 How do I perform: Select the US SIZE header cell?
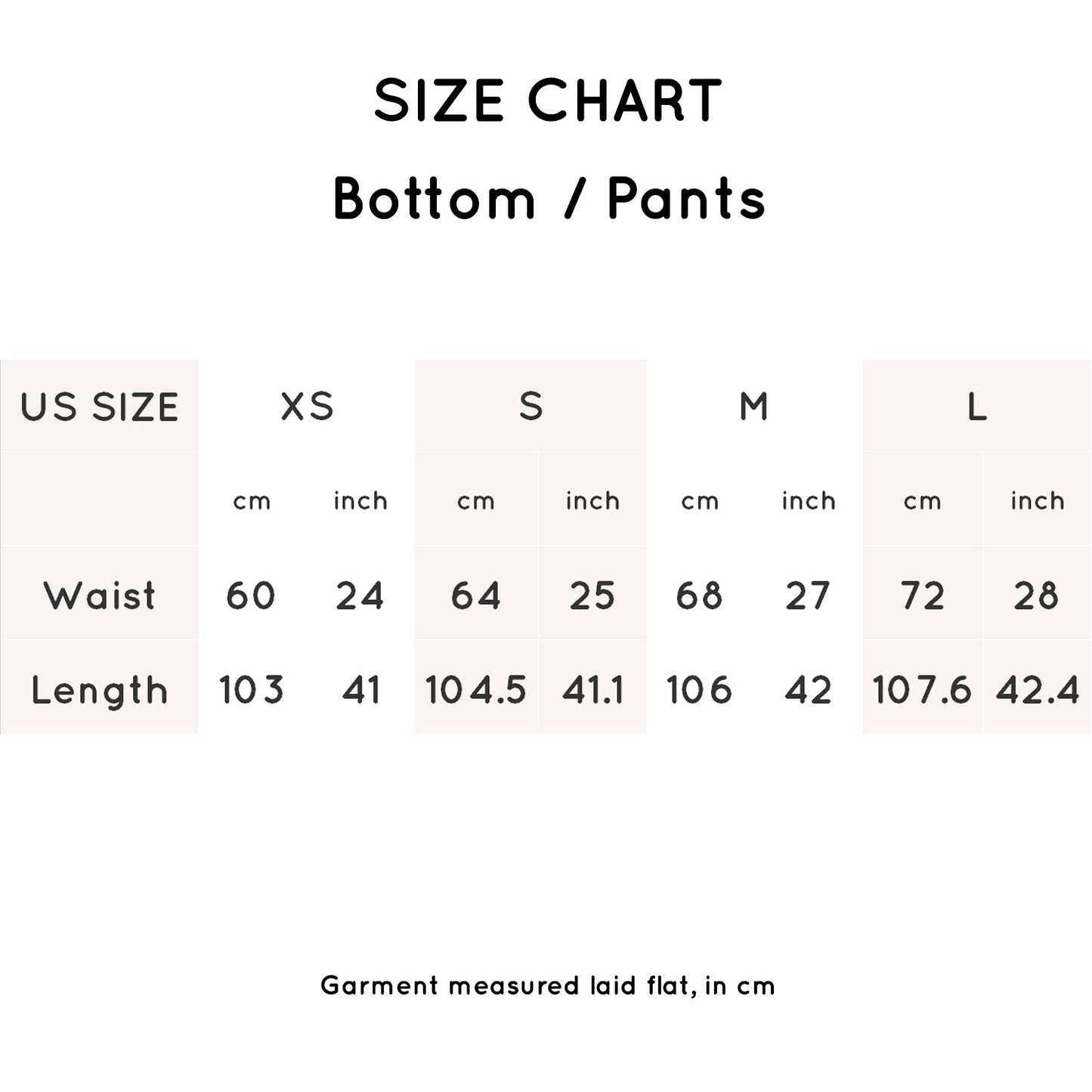(x=99, y=407)
